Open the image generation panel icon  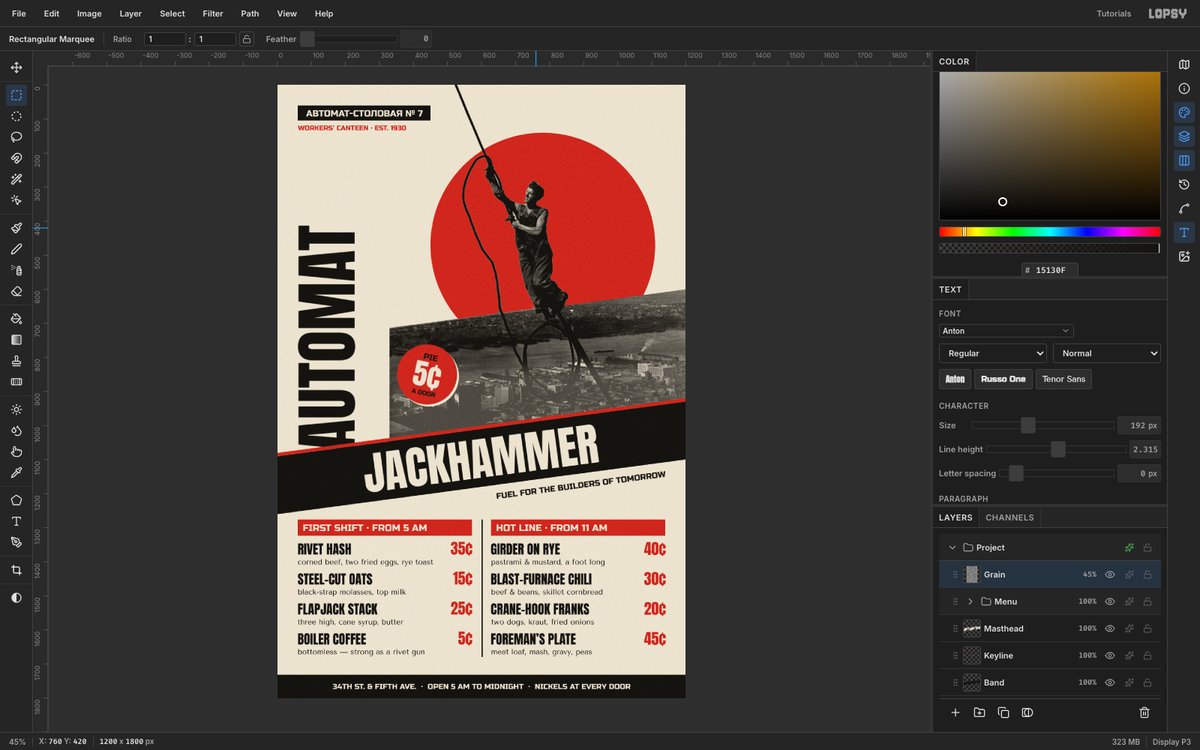[1184, 257]
